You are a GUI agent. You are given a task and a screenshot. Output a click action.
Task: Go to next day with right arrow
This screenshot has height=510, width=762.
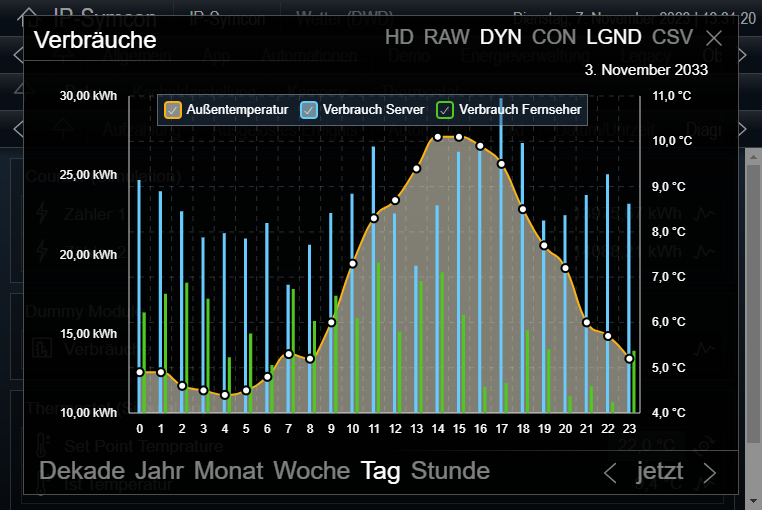point(710,472)
